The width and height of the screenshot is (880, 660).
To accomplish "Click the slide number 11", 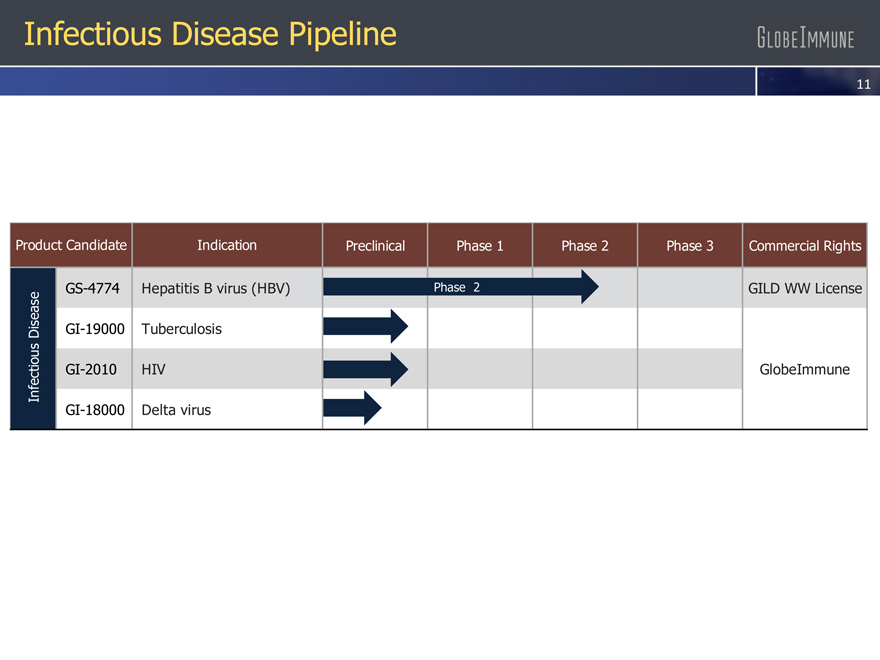I will pyautogui.click(x=865, y=85).
